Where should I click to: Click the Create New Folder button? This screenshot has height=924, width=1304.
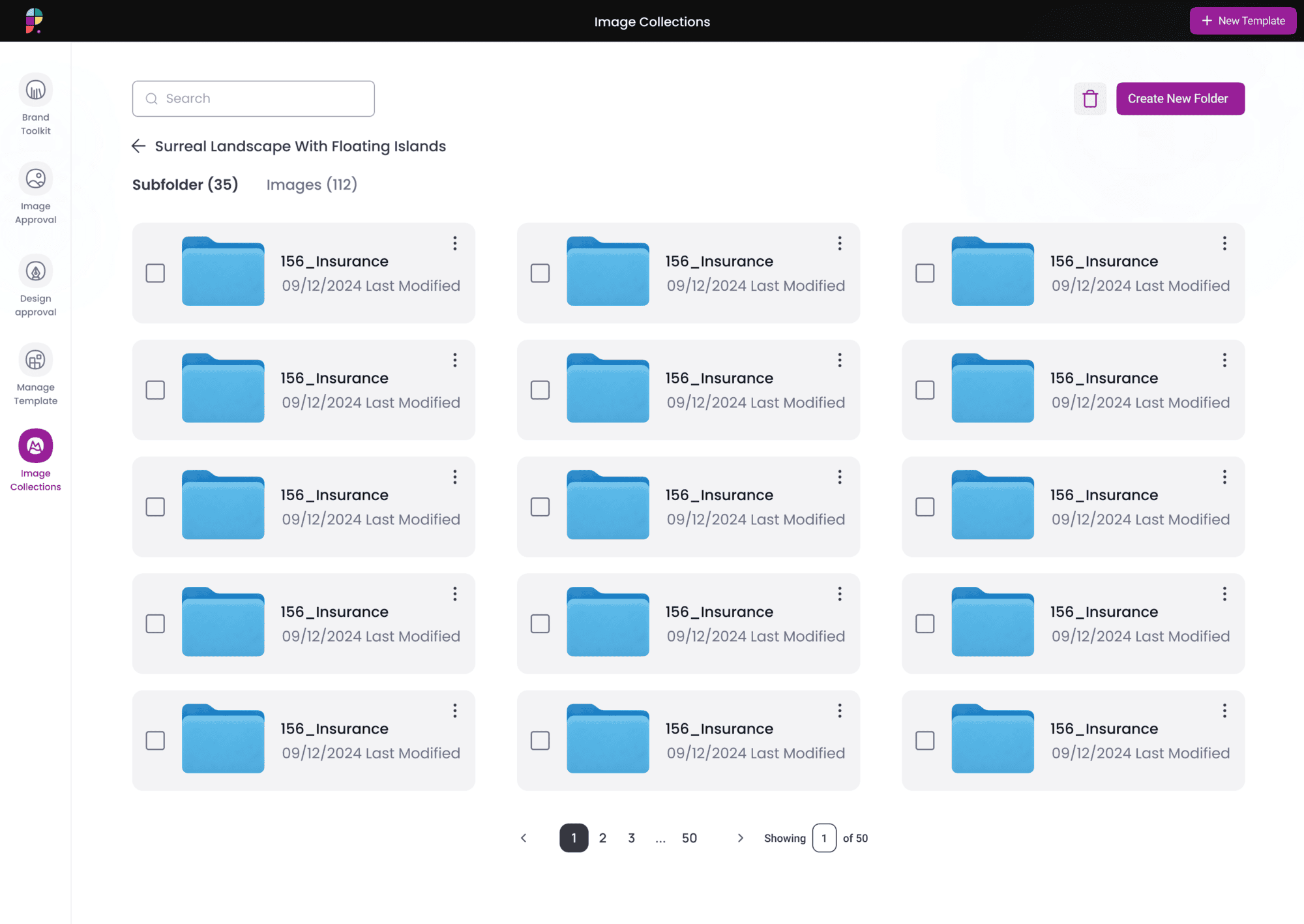pos(1180,98)
